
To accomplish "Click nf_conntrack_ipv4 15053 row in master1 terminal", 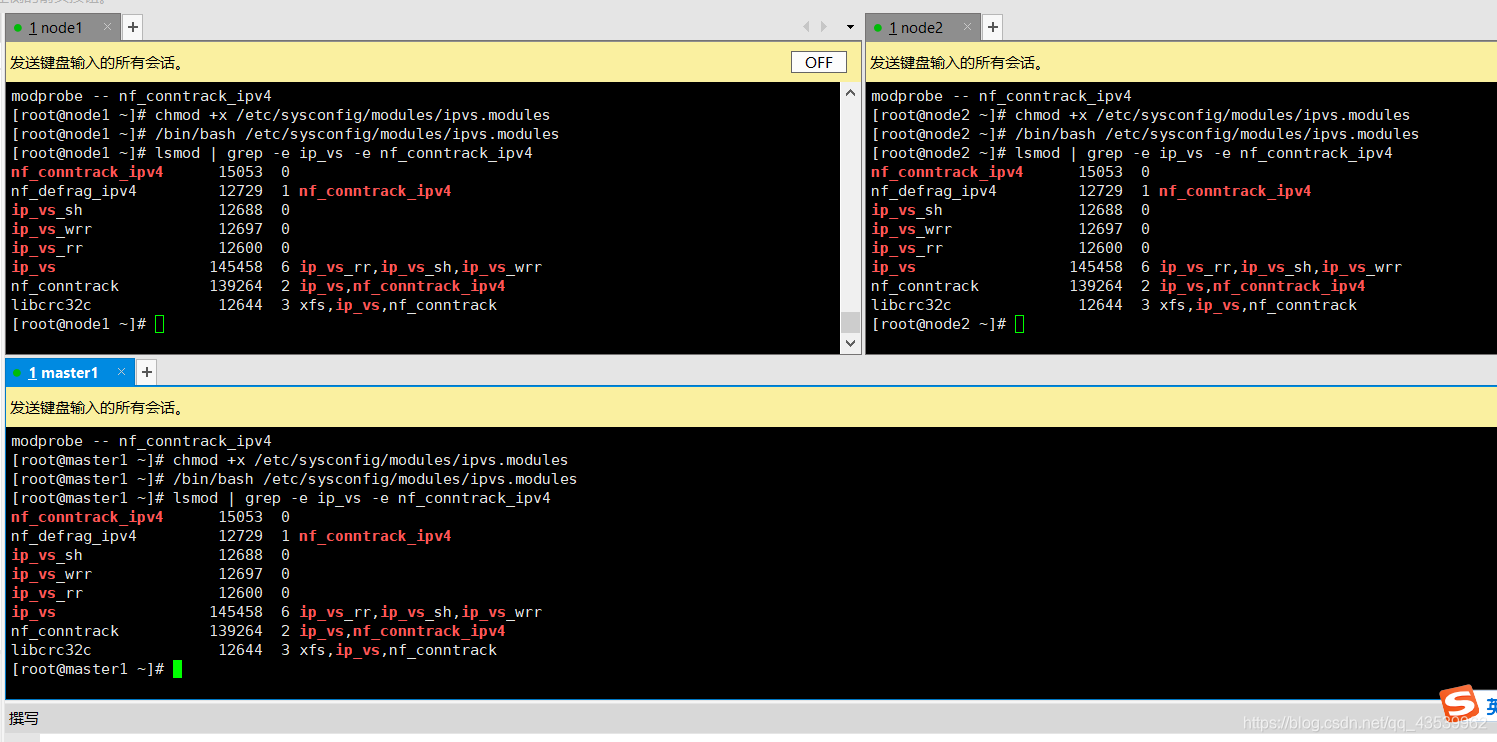I will pos(151,517).
